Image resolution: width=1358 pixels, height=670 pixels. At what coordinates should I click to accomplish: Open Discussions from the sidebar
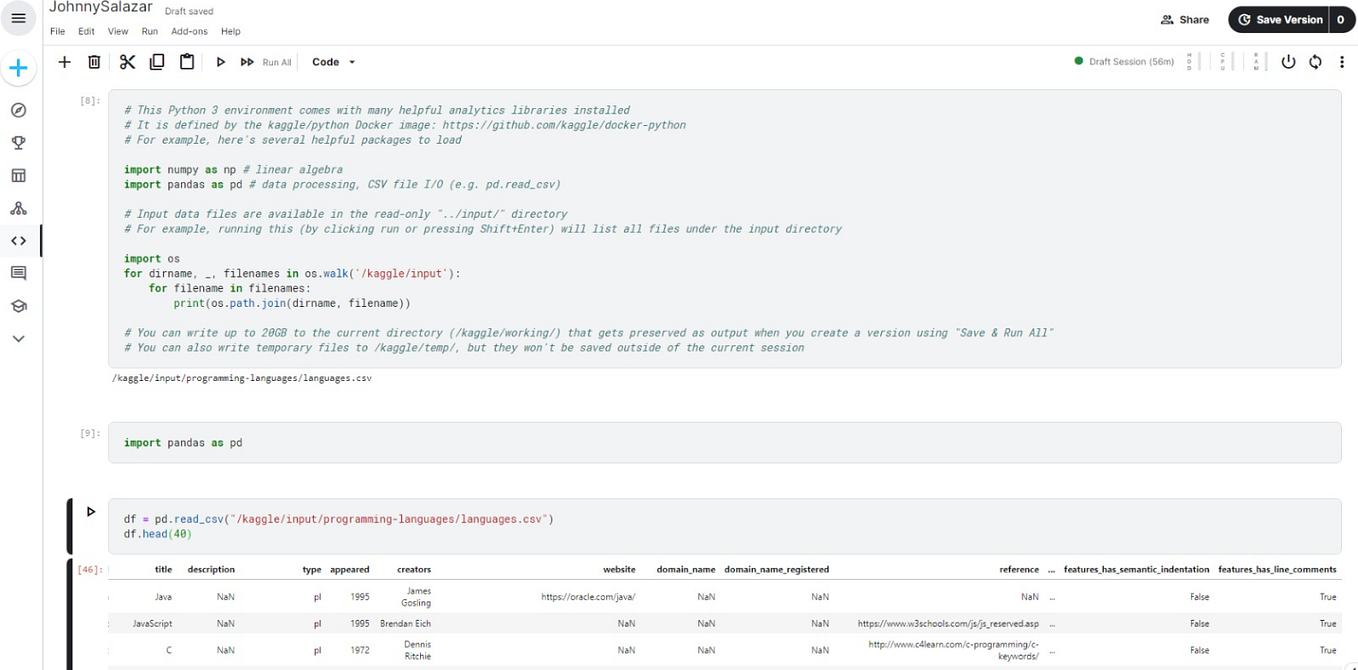(x=19, y=273)
